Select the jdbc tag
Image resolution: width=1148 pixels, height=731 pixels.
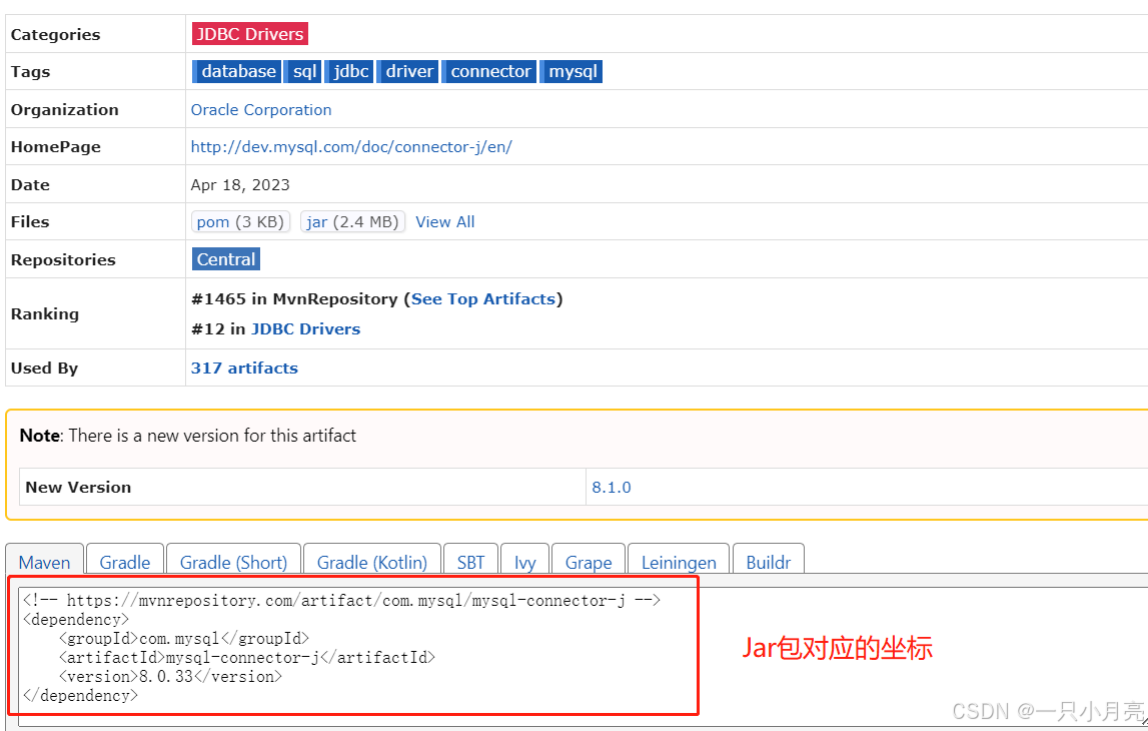point(349,71)
